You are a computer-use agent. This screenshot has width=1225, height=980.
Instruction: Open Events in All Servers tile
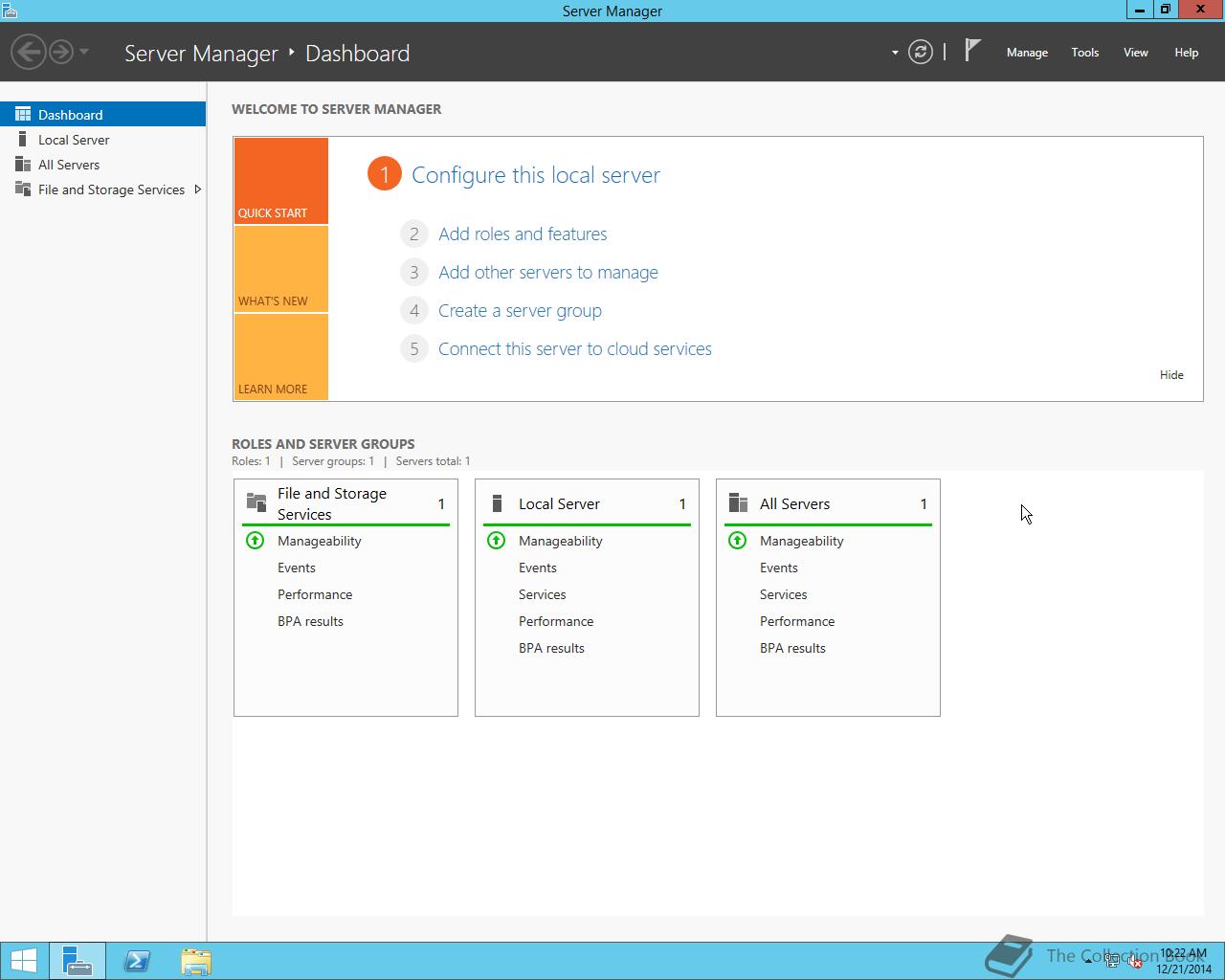(779, 568)
